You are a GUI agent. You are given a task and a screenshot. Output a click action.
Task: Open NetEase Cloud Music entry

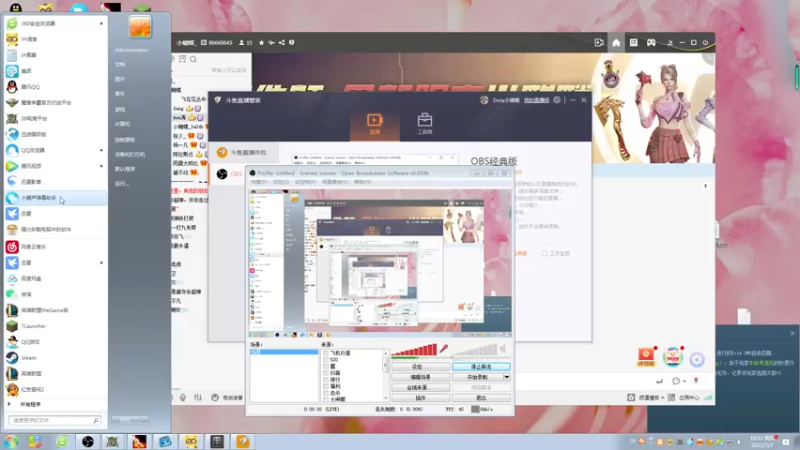pos(55,247)
